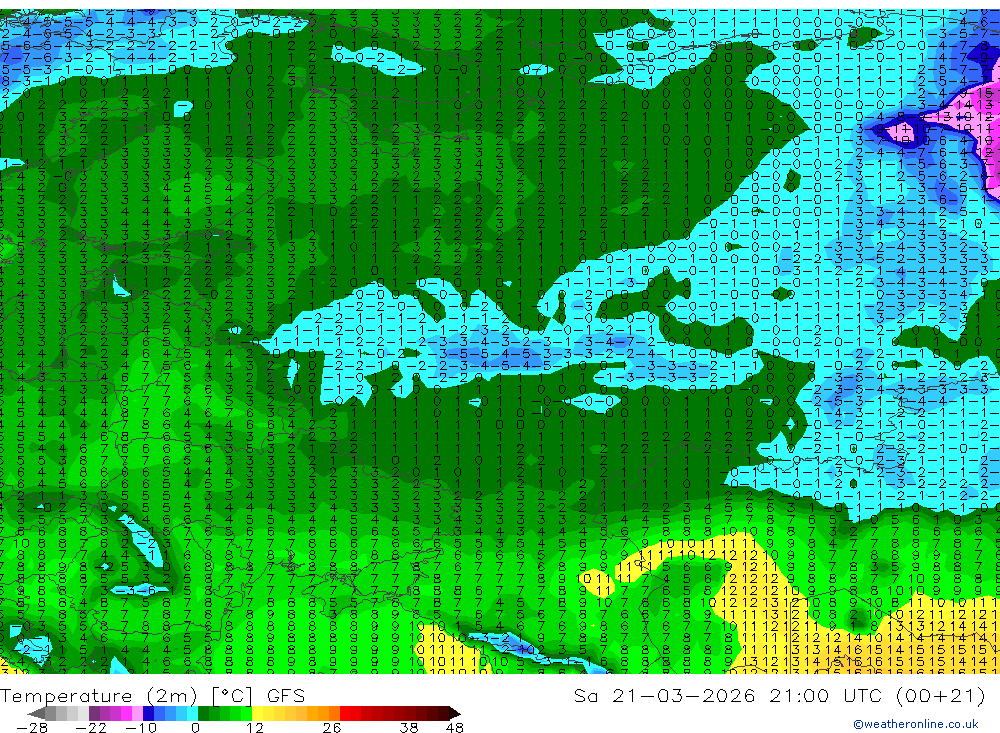Image resolution: width=1000 pixels, height=733 pixels.
Task: Pick the bright yellow swatch above 12
Action: click(257, 714)
